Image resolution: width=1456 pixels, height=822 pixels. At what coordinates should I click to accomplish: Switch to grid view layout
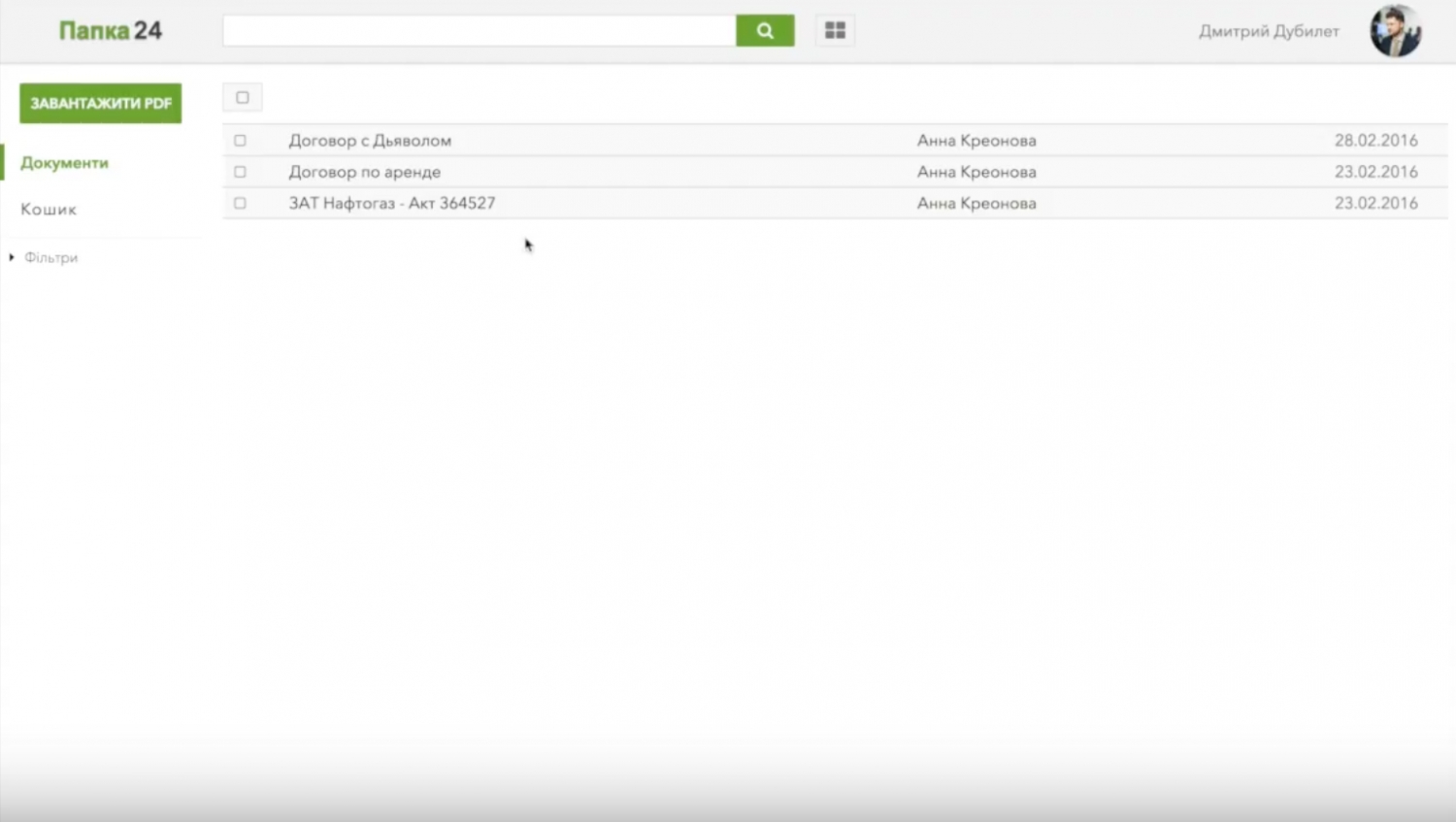835,31
